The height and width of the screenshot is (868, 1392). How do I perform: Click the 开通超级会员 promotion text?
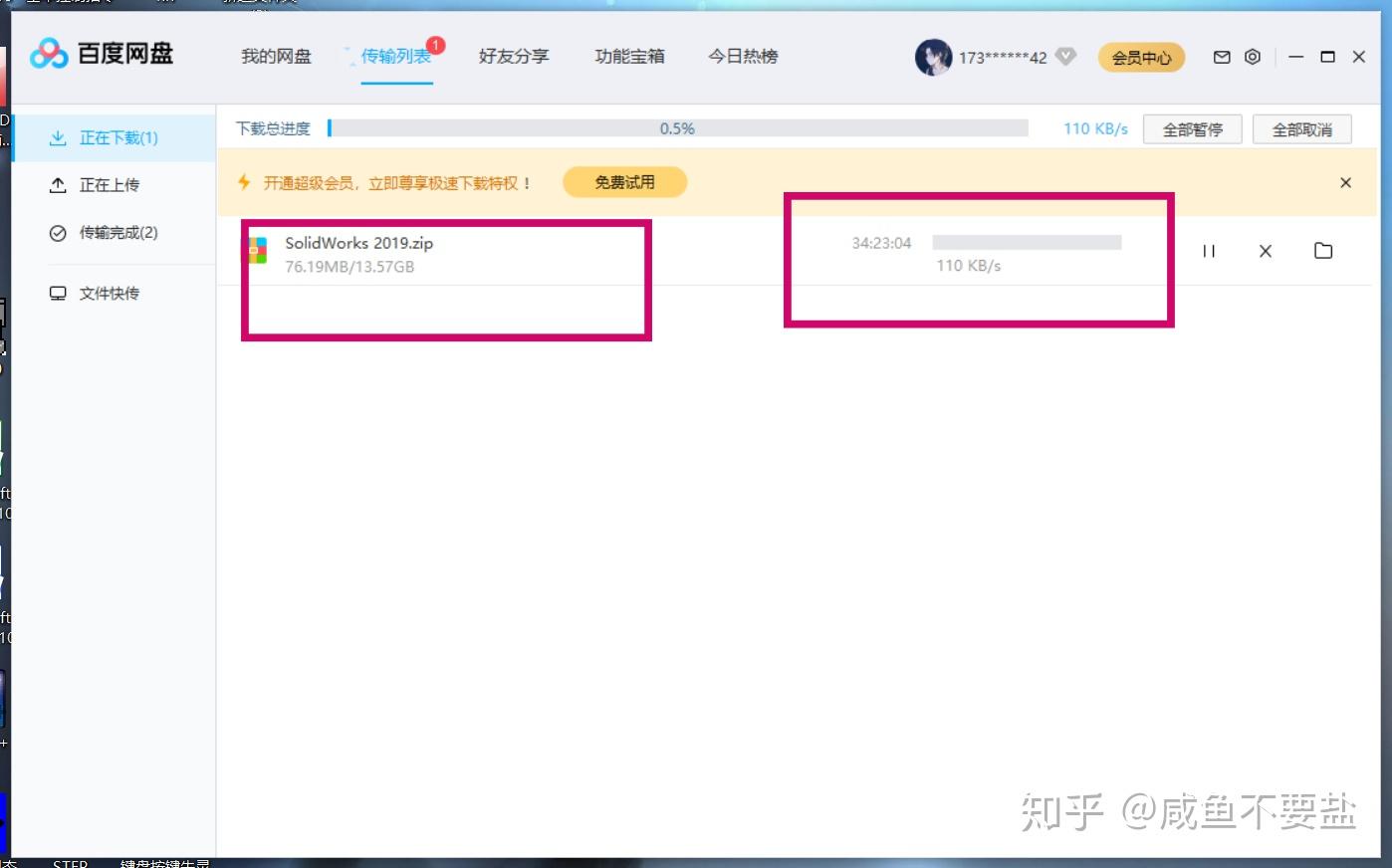396,183
